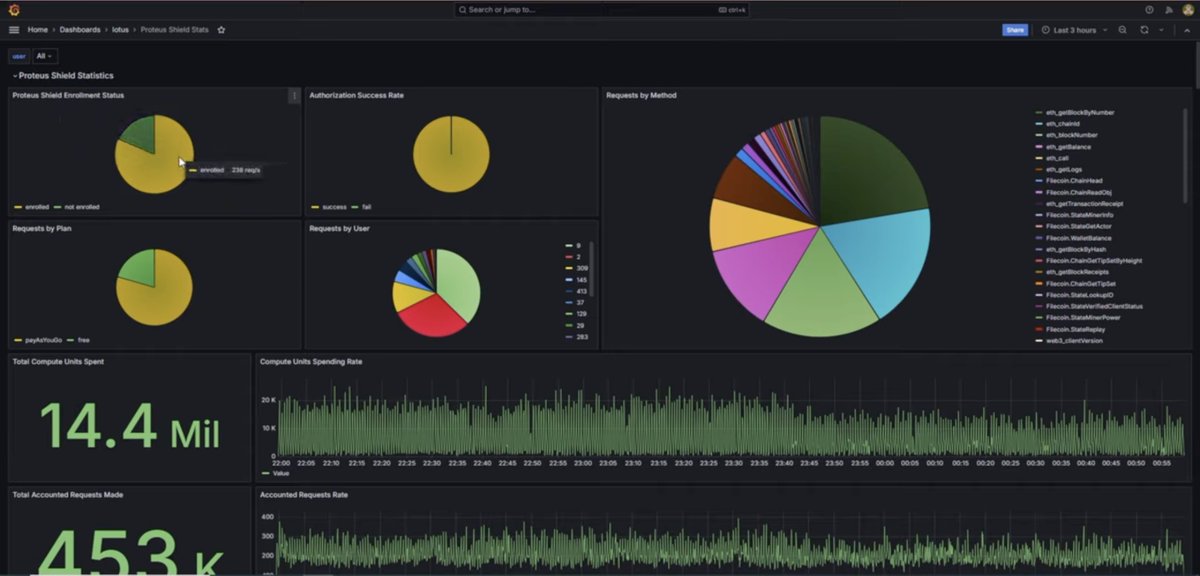Click the Home breadcrumb
Image resolution: width=1200 pixels, height=576 pixels.
tap(38, 30)
